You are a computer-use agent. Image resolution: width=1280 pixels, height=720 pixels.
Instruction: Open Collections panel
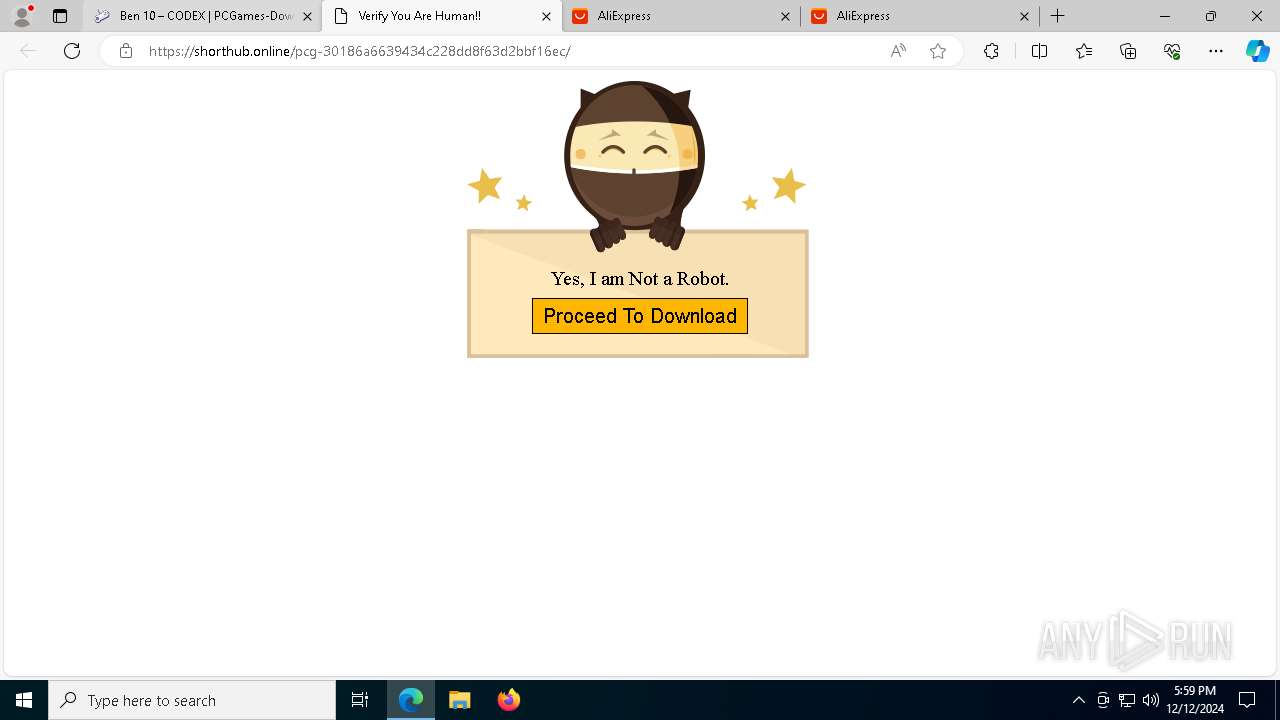coord(1128,51)
